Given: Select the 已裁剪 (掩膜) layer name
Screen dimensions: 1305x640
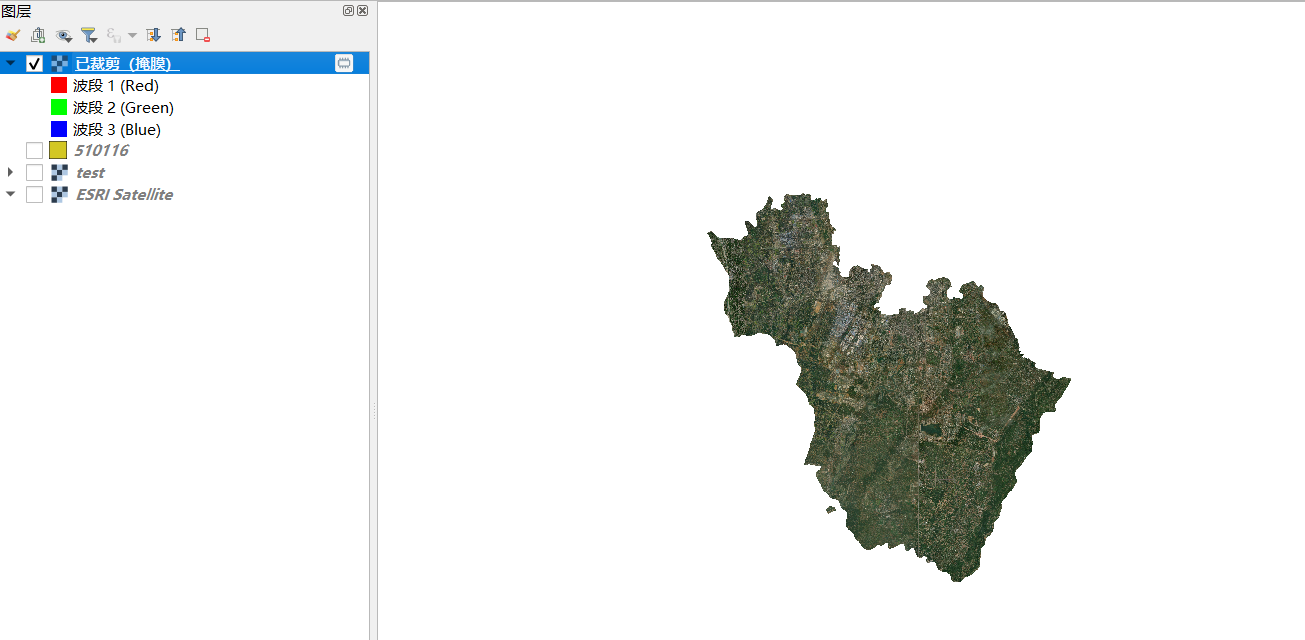Looking at the screenshot, I should (x=127, y=63).
